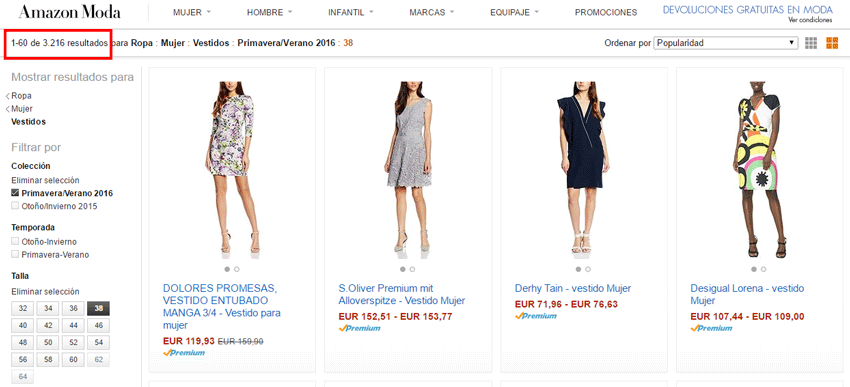Expand the MARCAS navigation menu
This screenshot has width=850, height=387.
432,12
